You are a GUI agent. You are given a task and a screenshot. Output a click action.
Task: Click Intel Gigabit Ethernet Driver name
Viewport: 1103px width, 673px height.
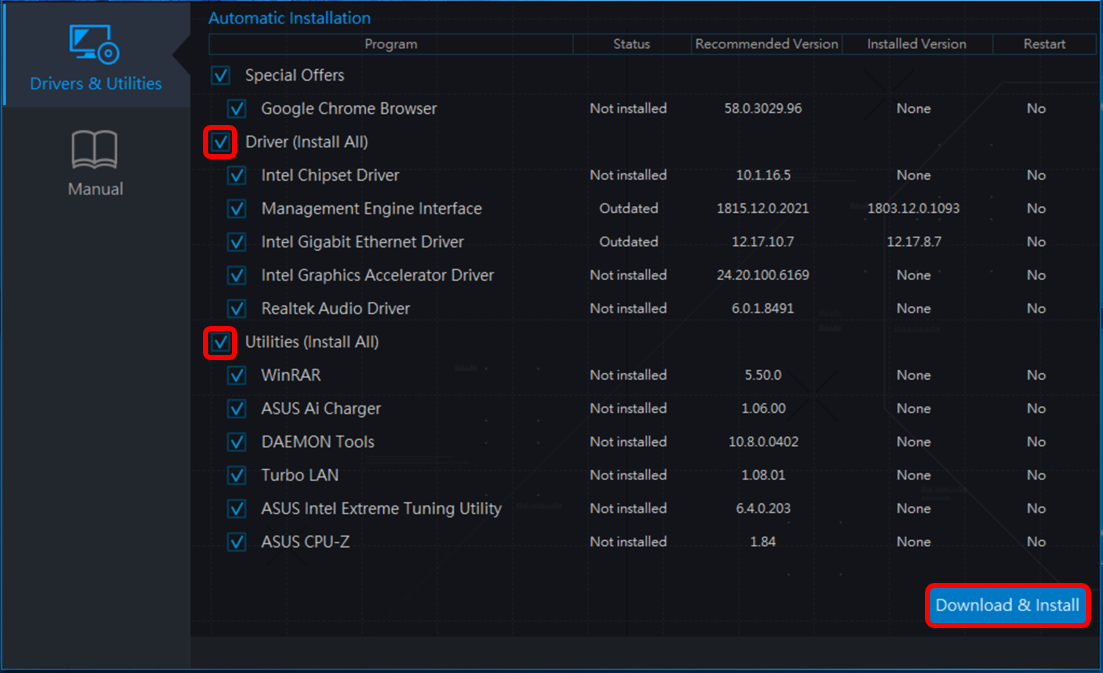[362, 242]
